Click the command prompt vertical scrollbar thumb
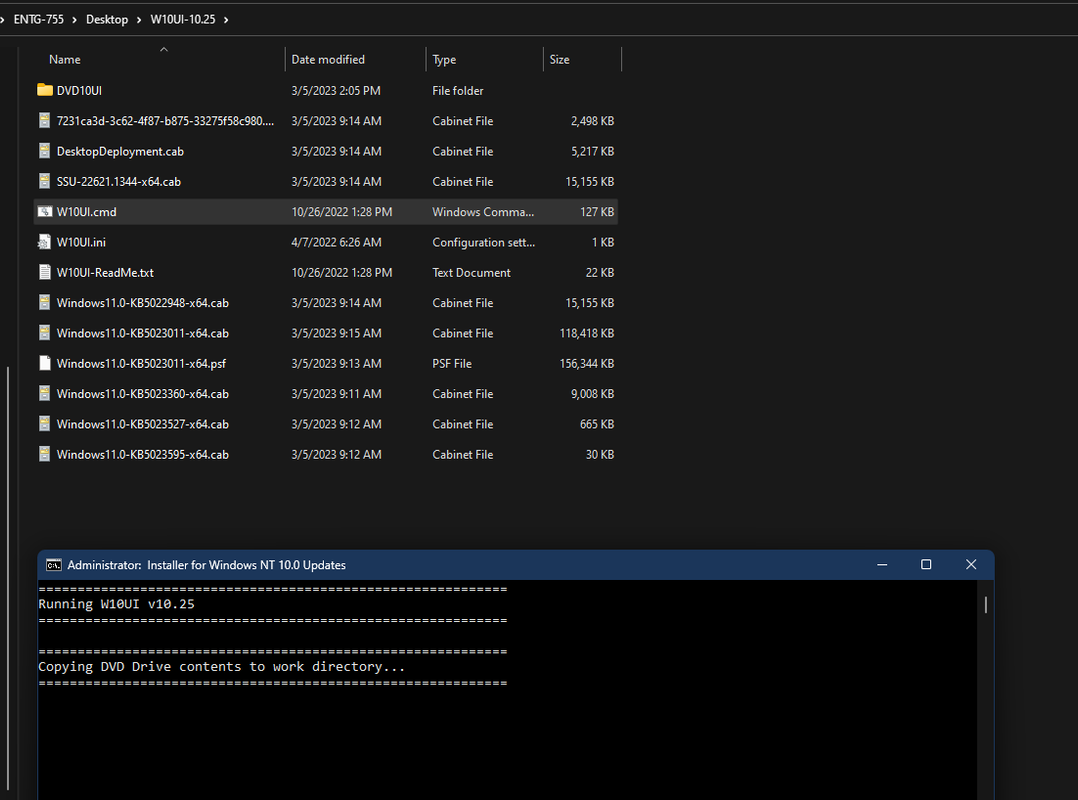This screenshot has width=1078, height=800. (986, 604)
